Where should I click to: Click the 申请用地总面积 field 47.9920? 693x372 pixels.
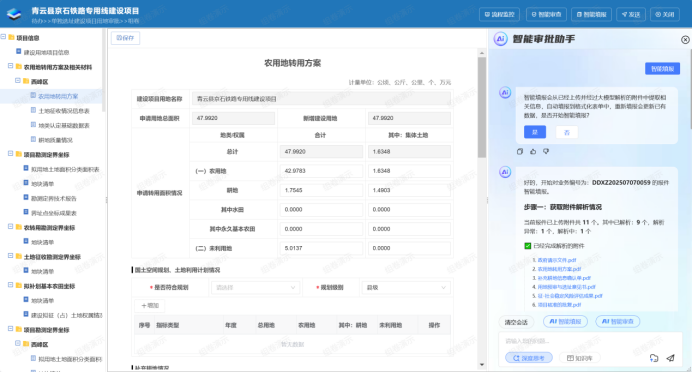233,118
